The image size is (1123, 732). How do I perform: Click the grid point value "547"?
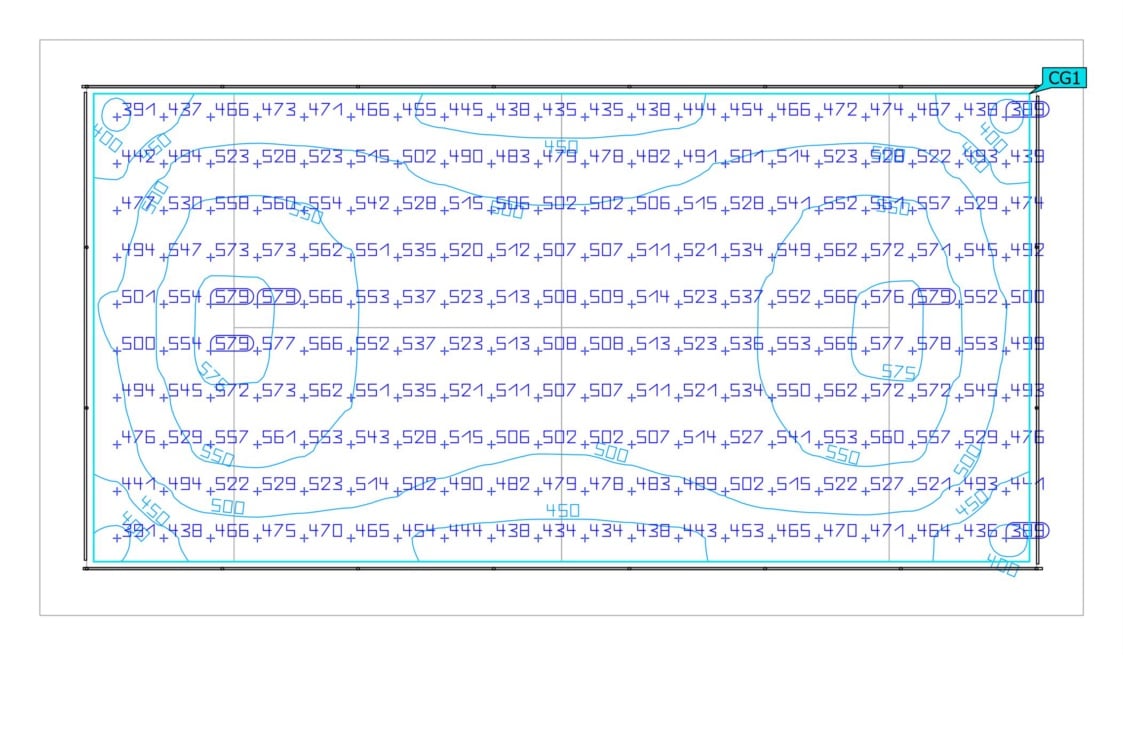click(x=185, y=251)
